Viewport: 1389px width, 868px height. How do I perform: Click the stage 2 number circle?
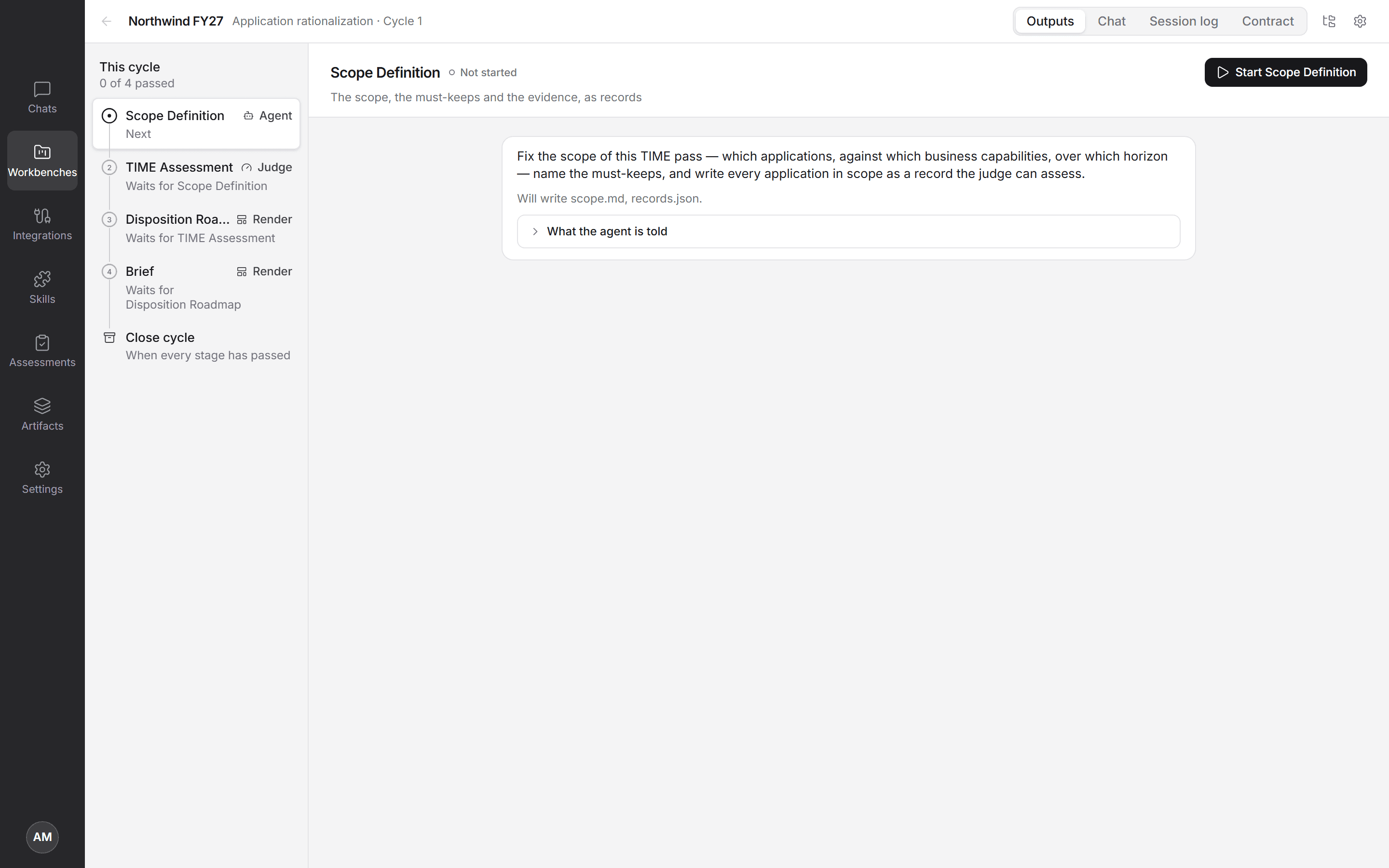pos(109,168)
